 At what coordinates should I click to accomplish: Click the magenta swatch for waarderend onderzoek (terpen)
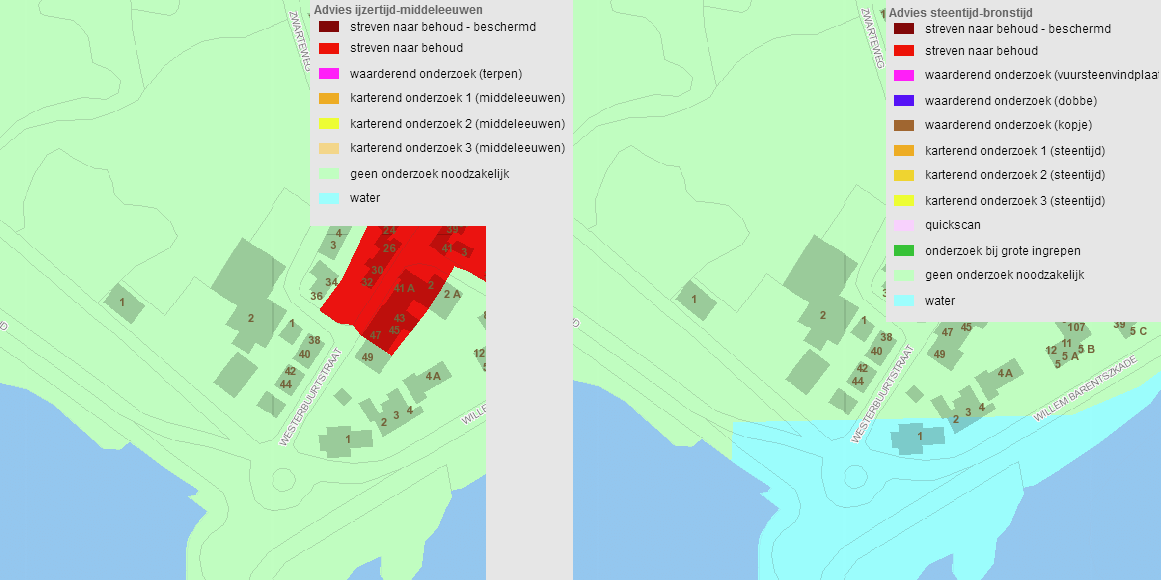coord(329,74)
